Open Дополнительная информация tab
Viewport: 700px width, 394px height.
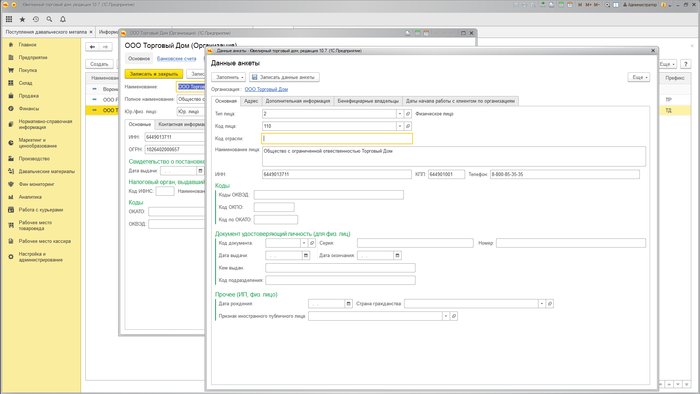click(298, 101)
